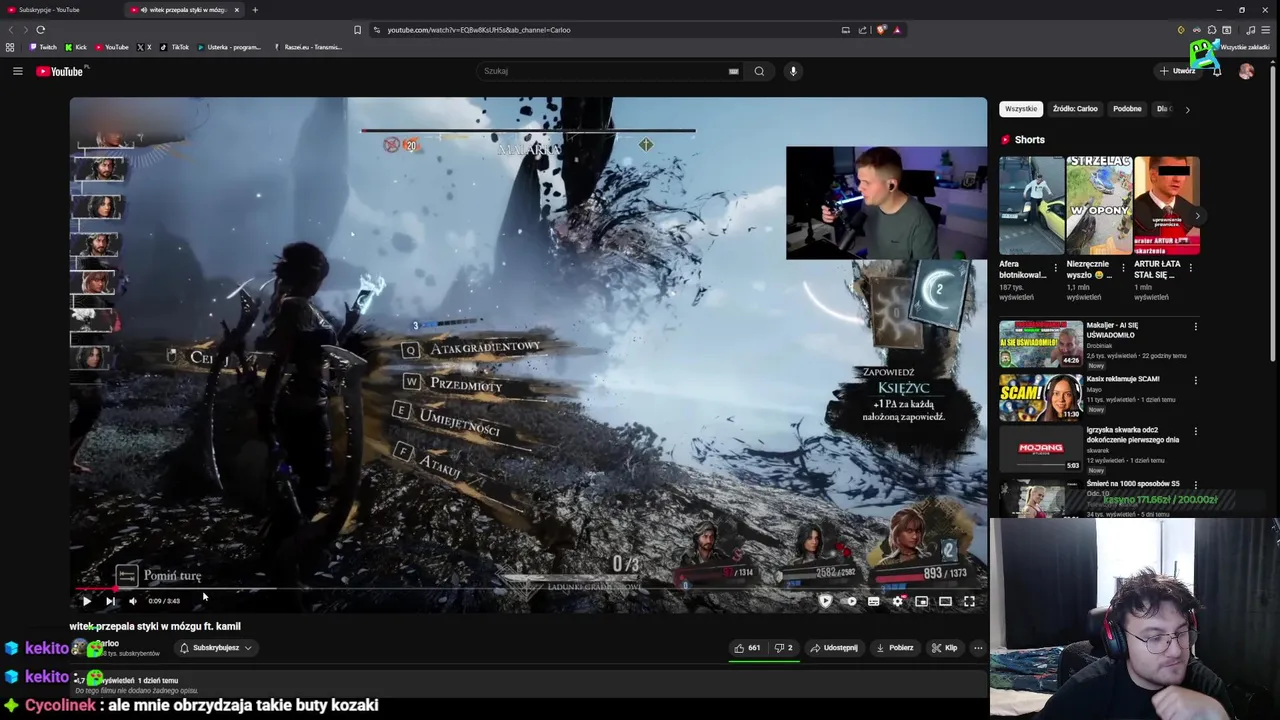Open Twitch bookmark
The width and height of the screenshot is (1280, 720).
43,47
